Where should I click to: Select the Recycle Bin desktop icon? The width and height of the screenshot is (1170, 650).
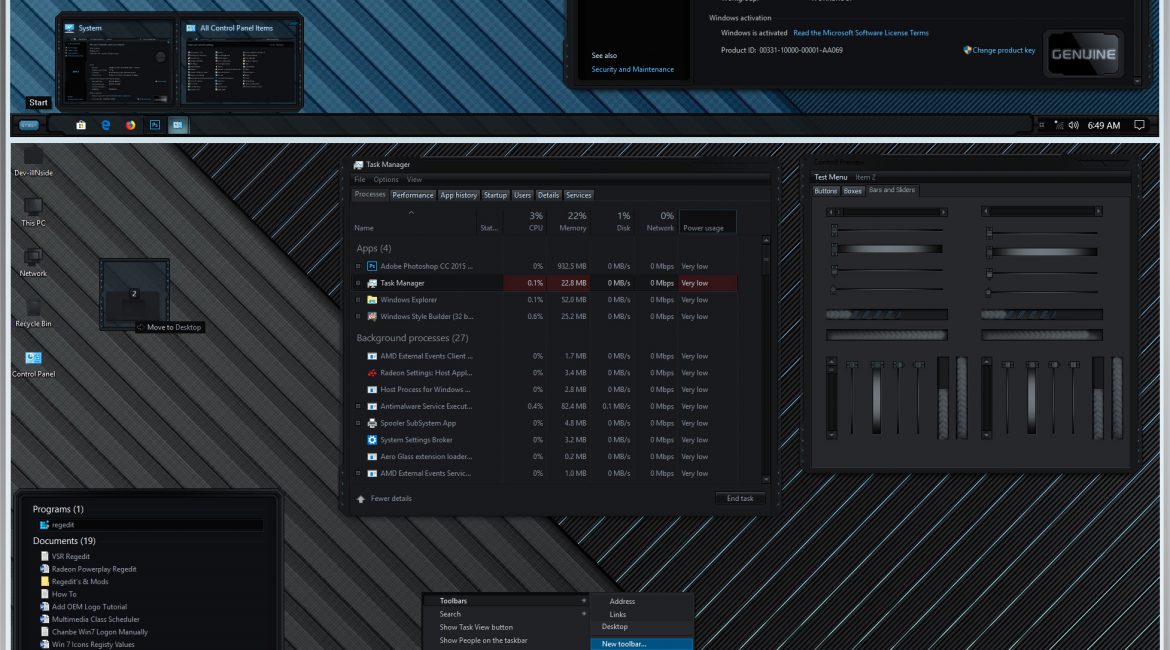(33, 313)
